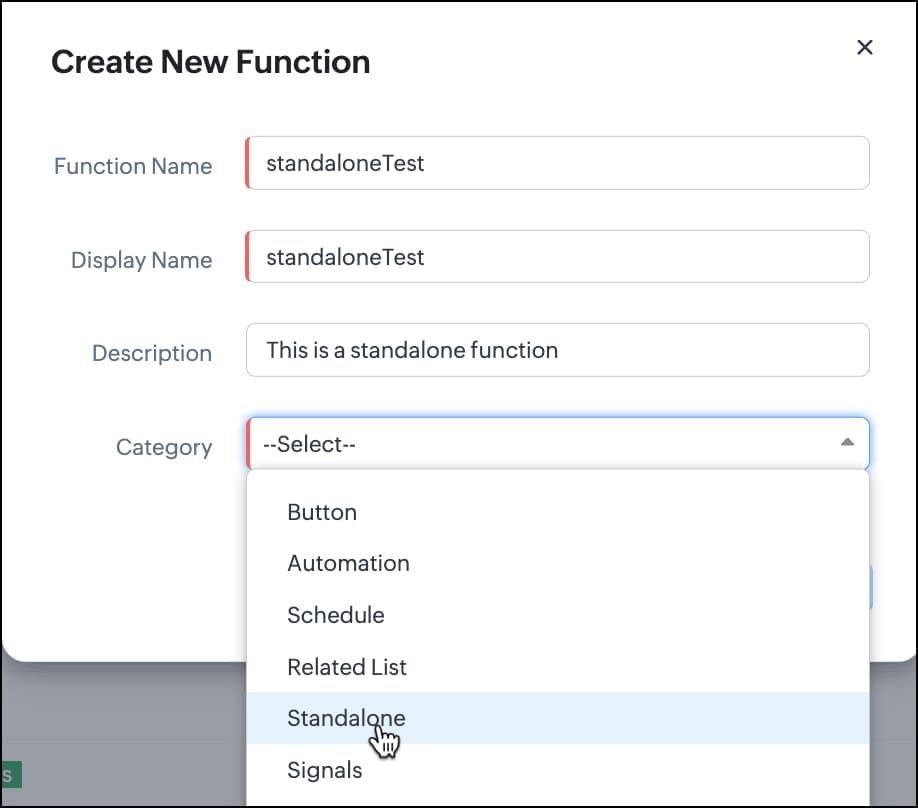This screenshot has width=918, height=808.
Task: Click the Category field label
Action: click(164, 447)
